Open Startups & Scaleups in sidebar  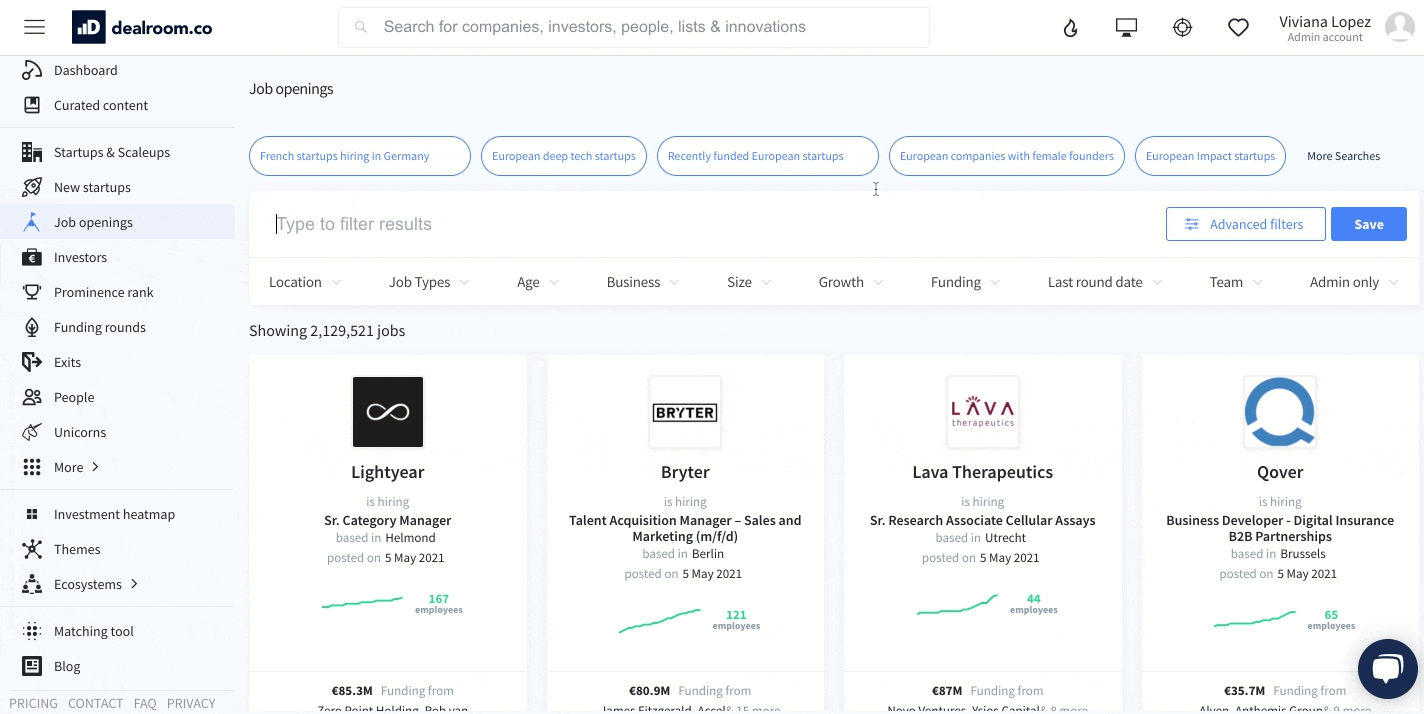point(112,152)
